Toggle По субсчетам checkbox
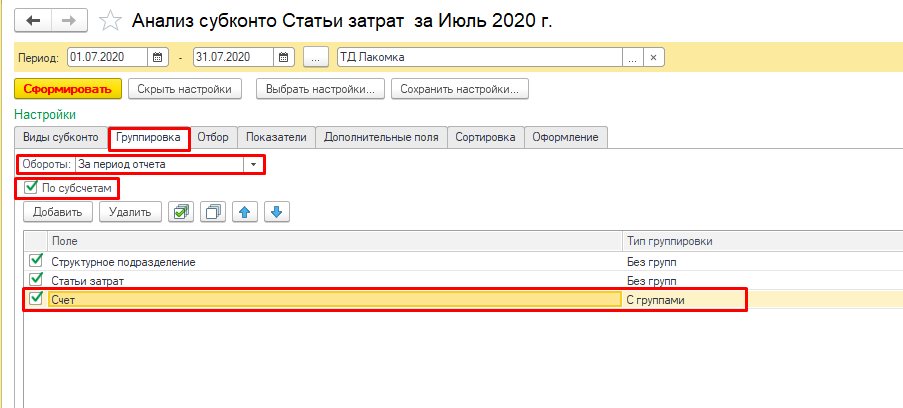The image size is (903, 408). click(31, 188)
